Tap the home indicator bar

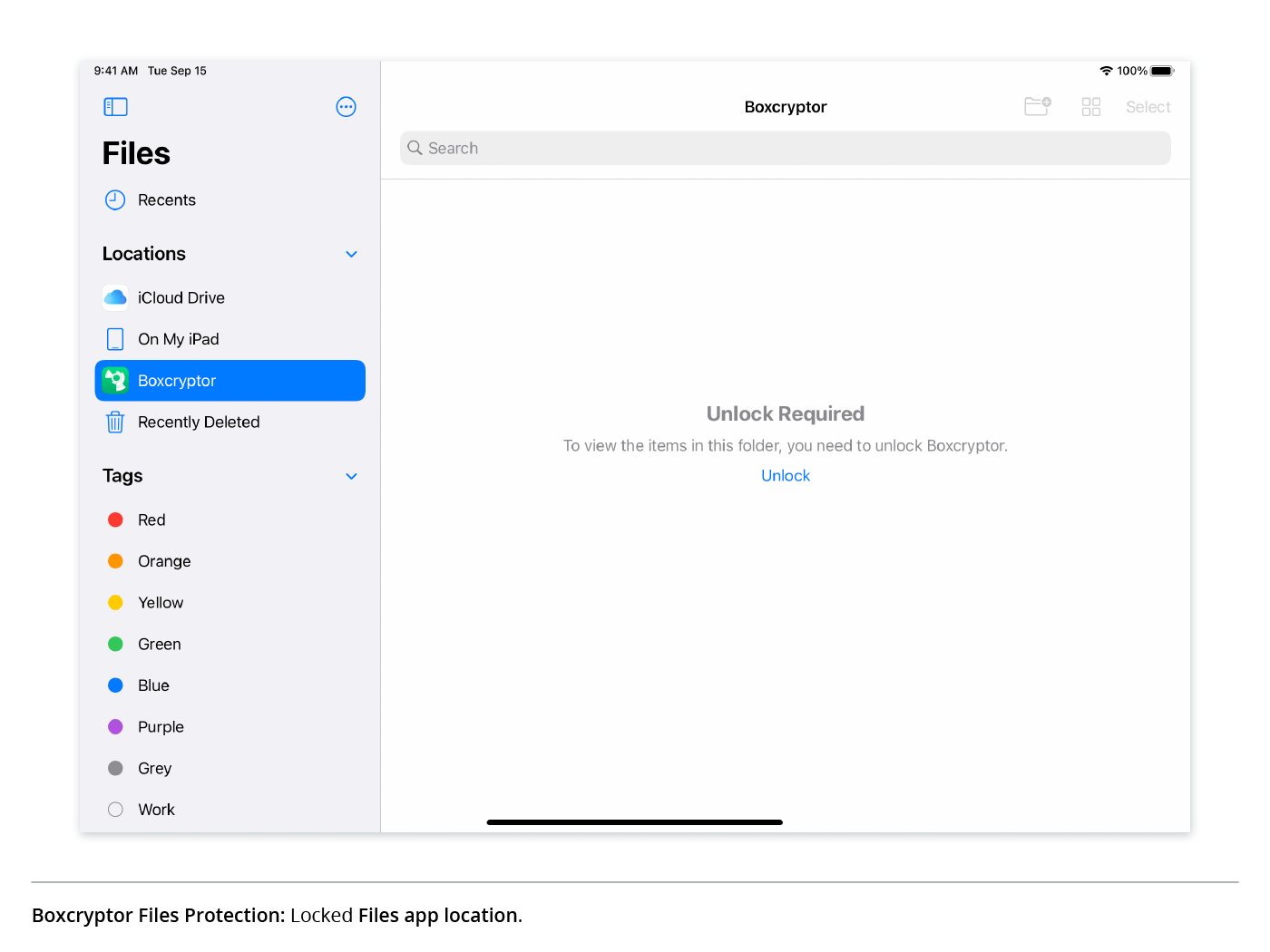(635, 822)
